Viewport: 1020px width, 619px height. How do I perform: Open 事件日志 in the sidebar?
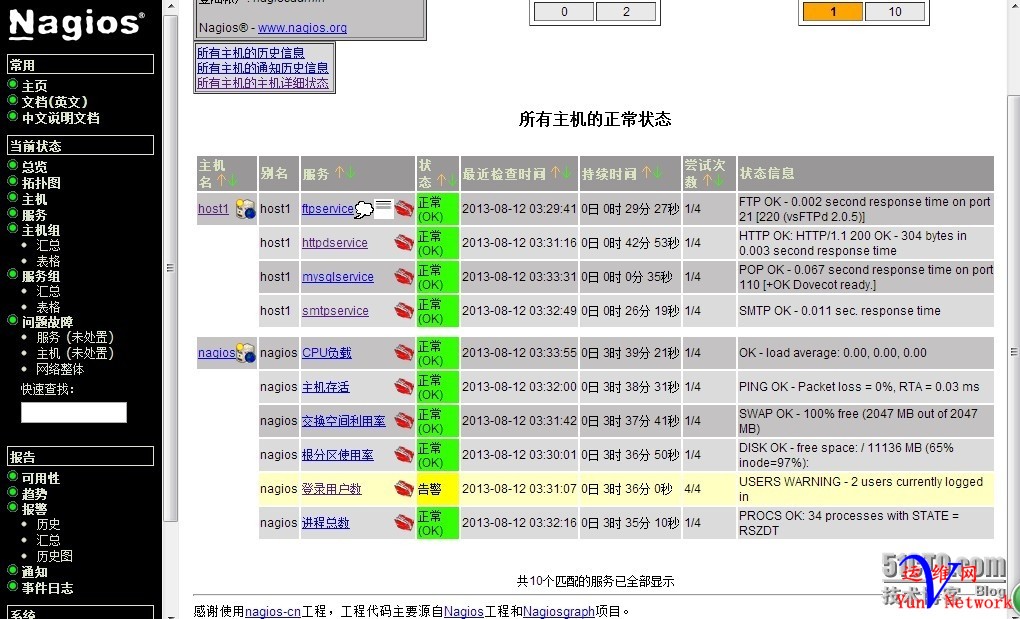pyautogui.click(x=47, y=588)
